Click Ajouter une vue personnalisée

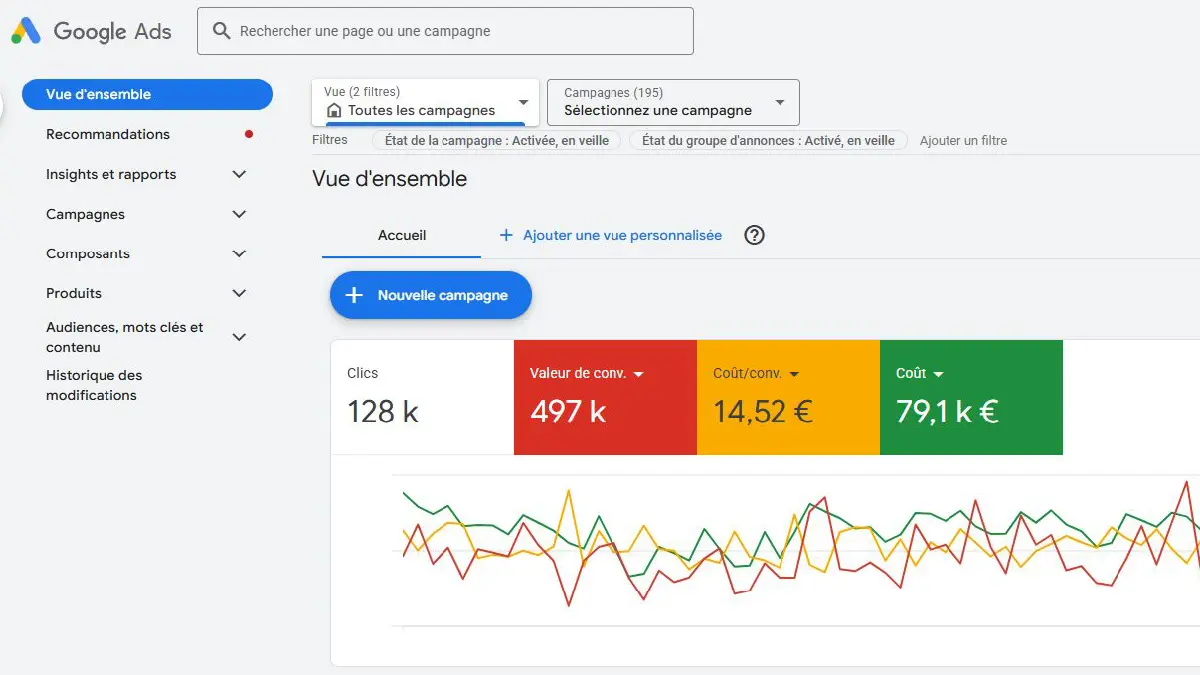622,235
